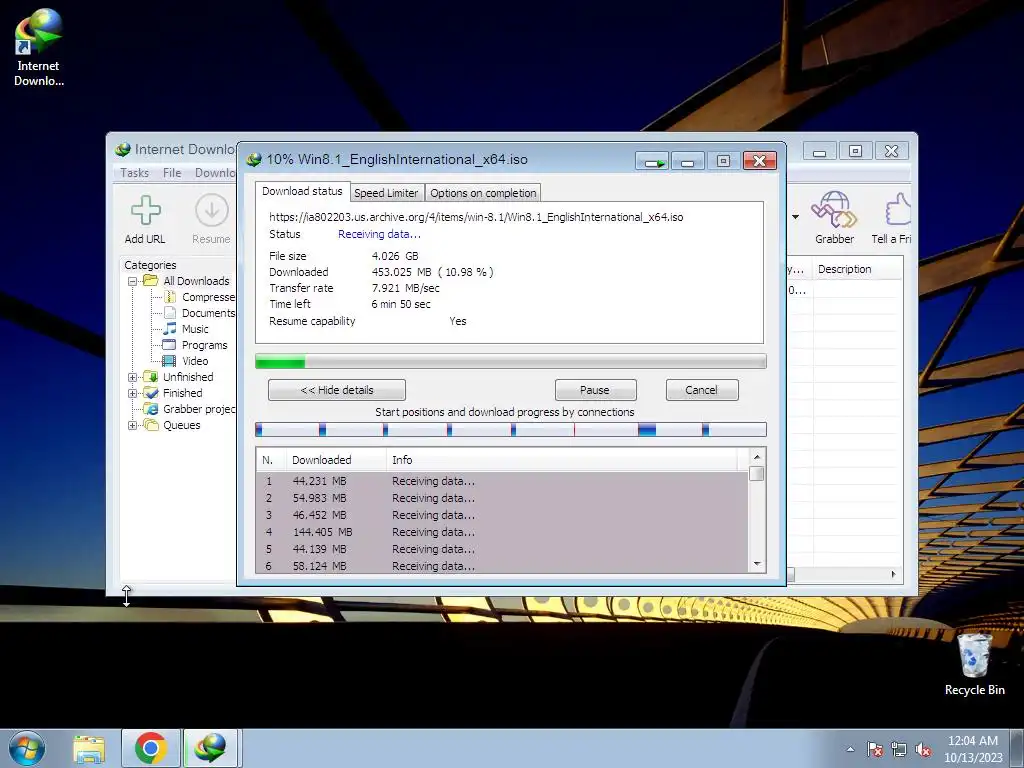Open the Tasks menu
Image resolution: width=1024 pixels, height=768 pixels.
coord(135,173)
